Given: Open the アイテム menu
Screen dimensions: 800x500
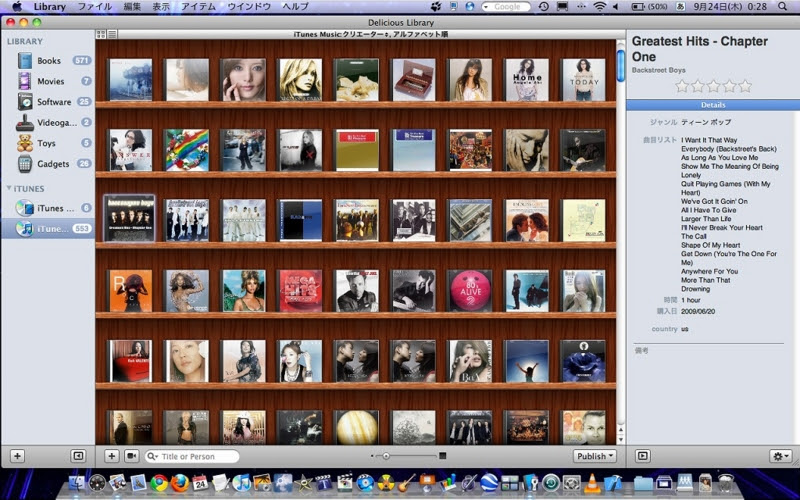Looking at the screenshot, I should point(198,7).
